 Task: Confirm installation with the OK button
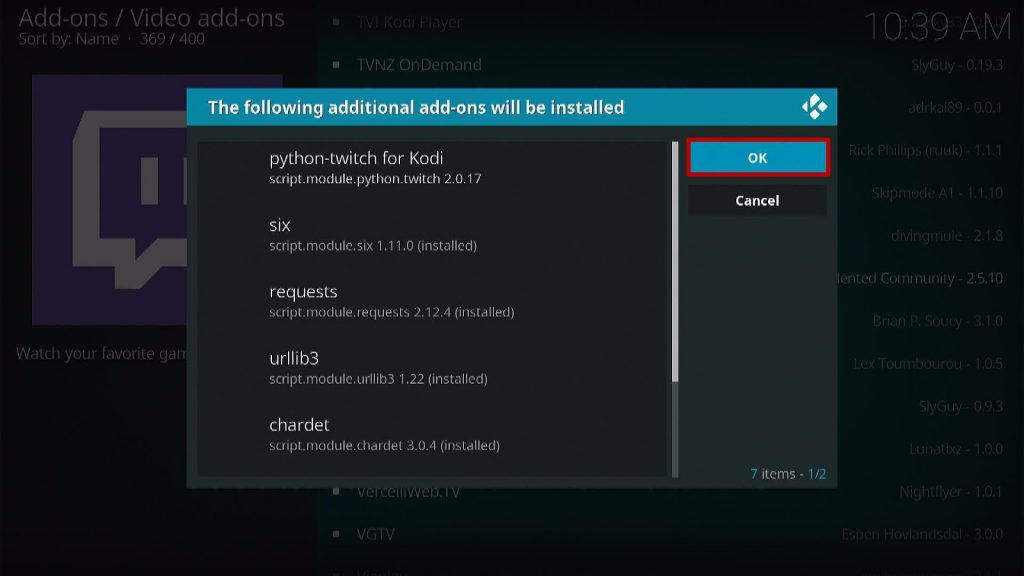point(758,157)
